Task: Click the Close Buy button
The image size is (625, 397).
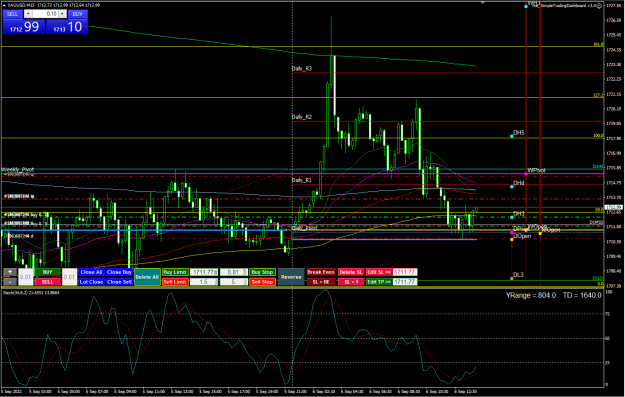Action: pos(119,272)
